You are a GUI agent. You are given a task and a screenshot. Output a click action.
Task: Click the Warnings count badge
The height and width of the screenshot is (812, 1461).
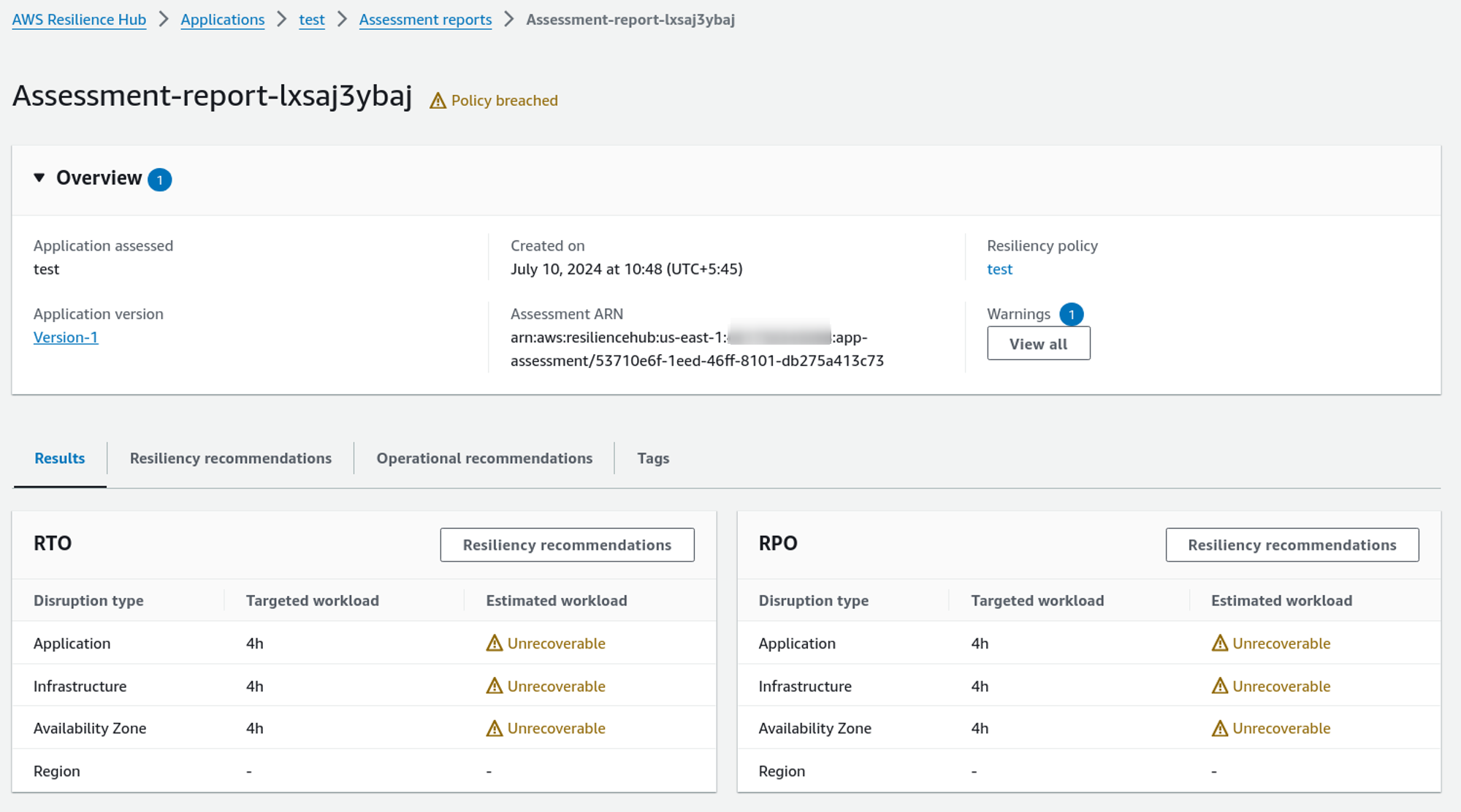[1071, 315]
